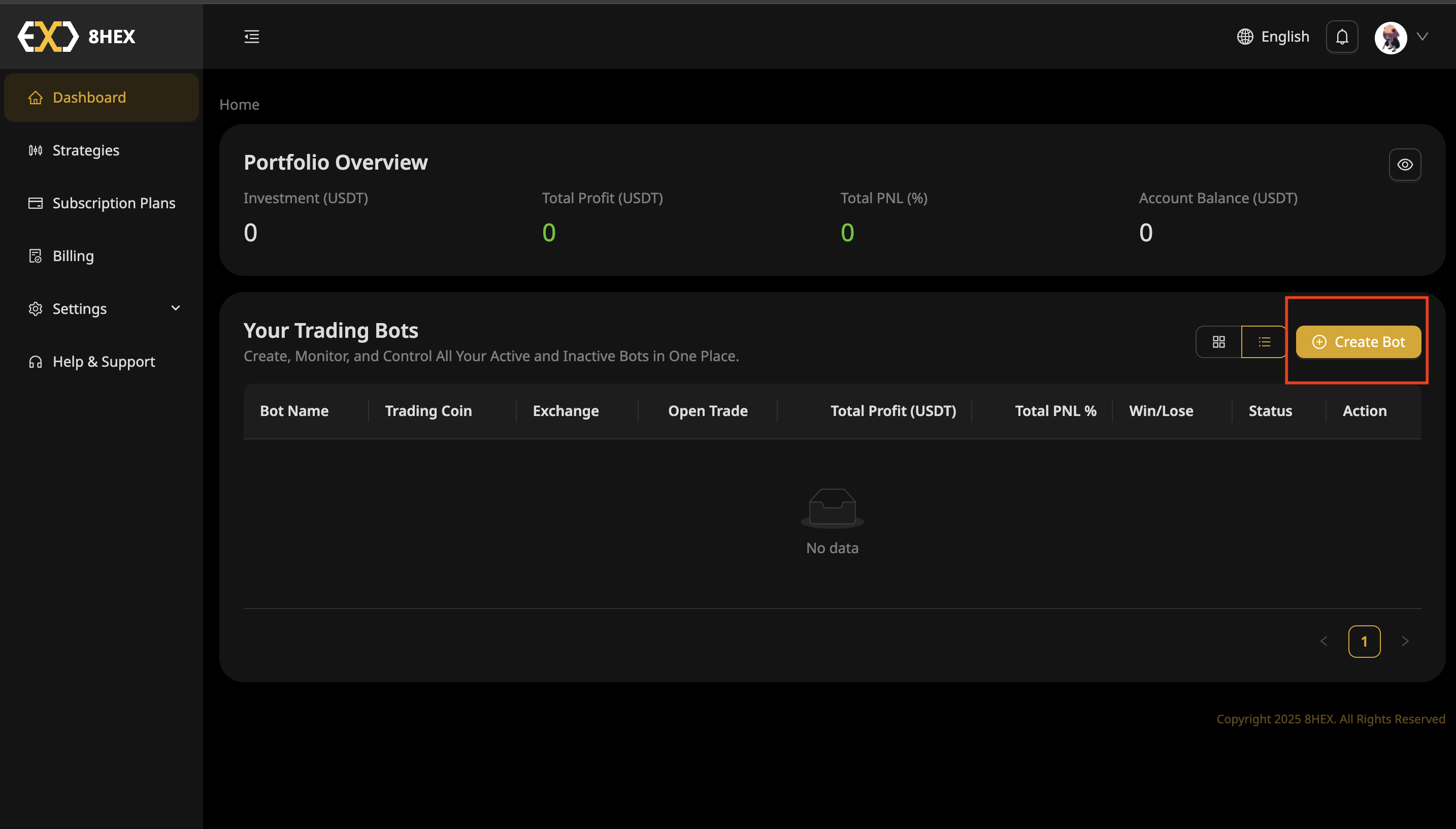The height and width of the screenshot is (829, 1456).
Task: Collapse the sidebar using the hamburger icon
Action: (x=251, y=36)
